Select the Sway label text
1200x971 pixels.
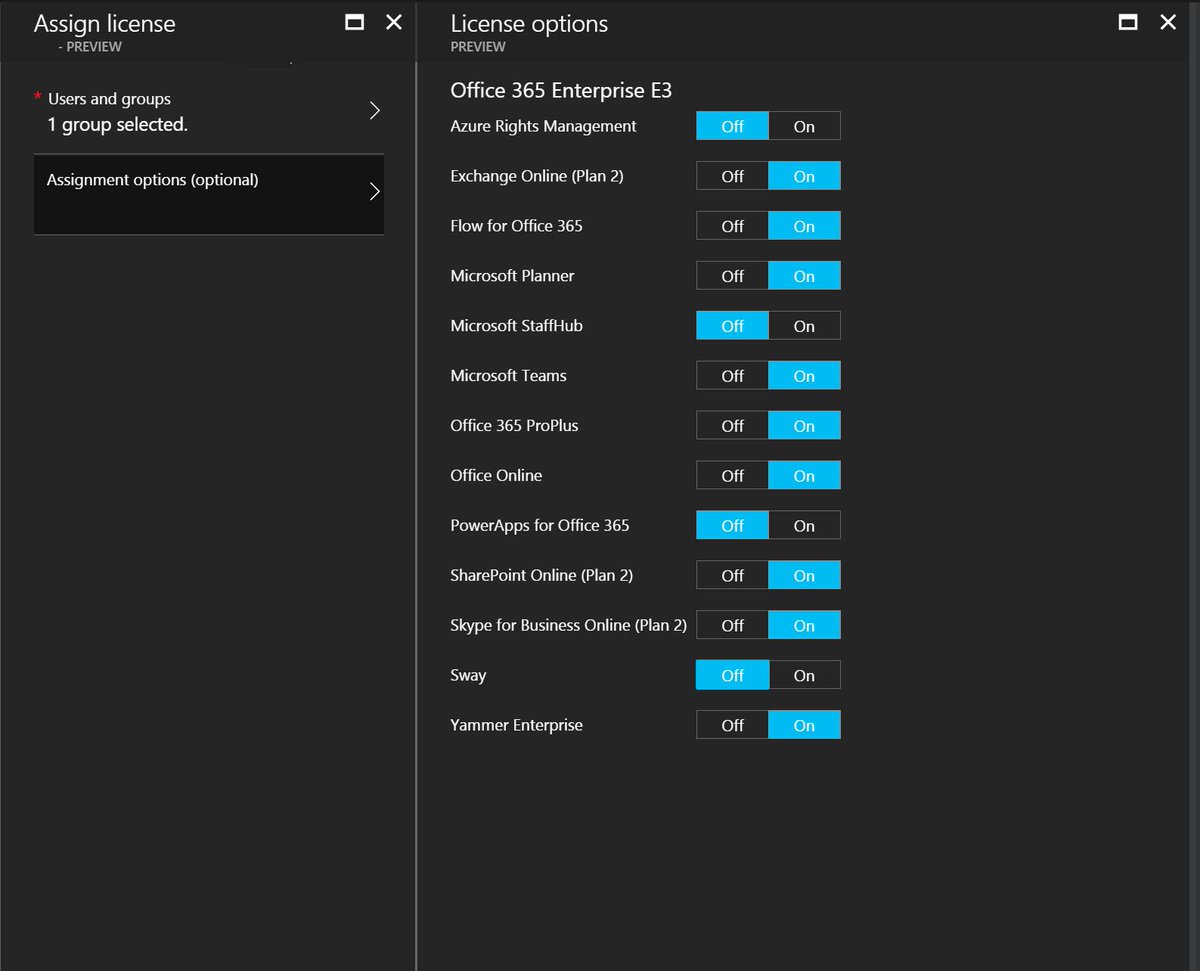[468, 676]
